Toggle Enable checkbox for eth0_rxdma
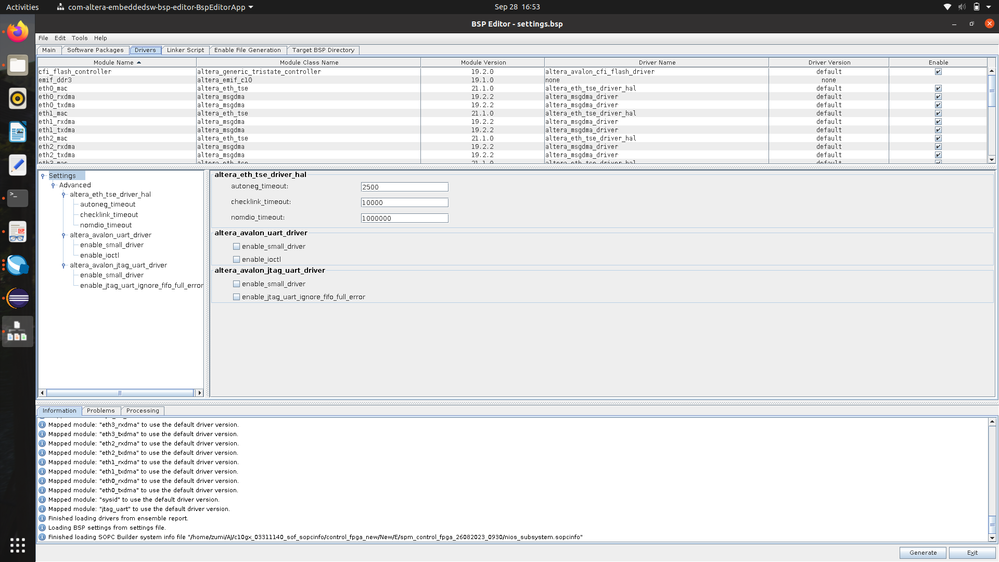 (938, 96)
